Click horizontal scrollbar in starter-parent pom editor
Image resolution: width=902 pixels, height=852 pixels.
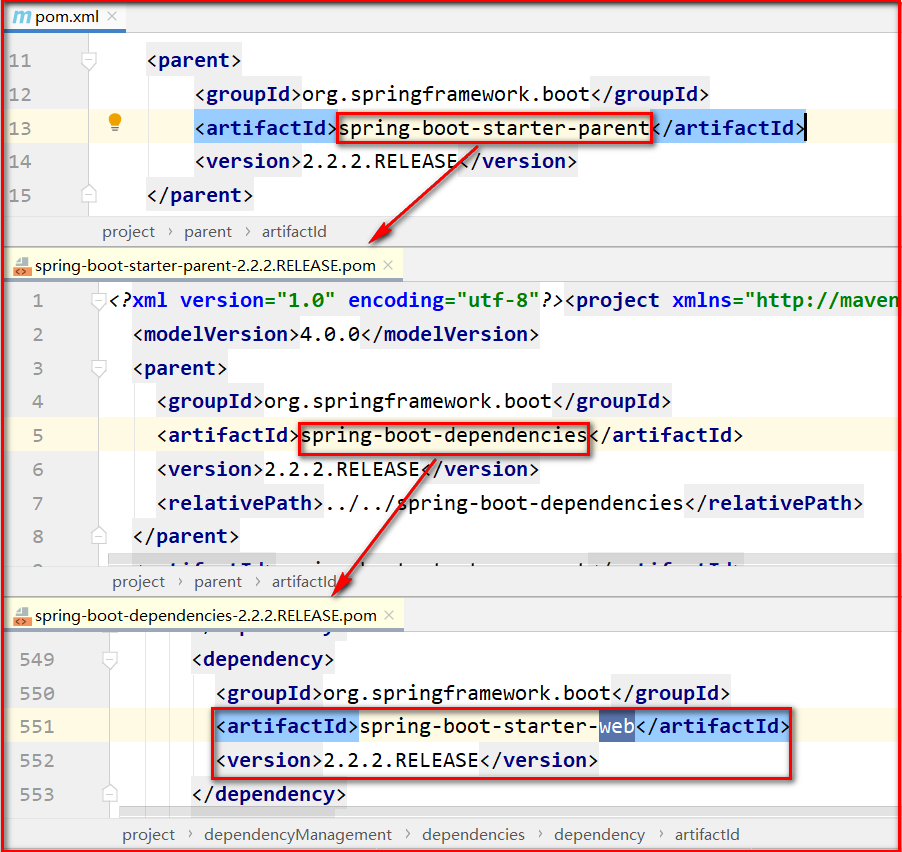pyautogui.click(x=502, y=559)
